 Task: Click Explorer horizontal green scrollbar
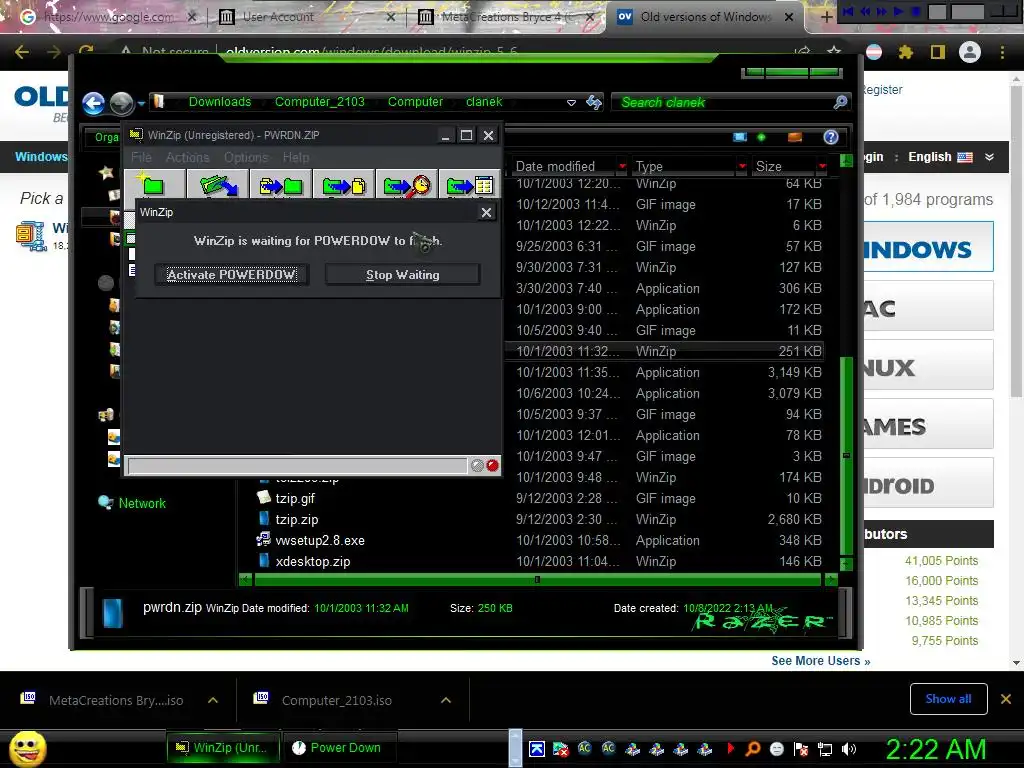pos(536,579)
